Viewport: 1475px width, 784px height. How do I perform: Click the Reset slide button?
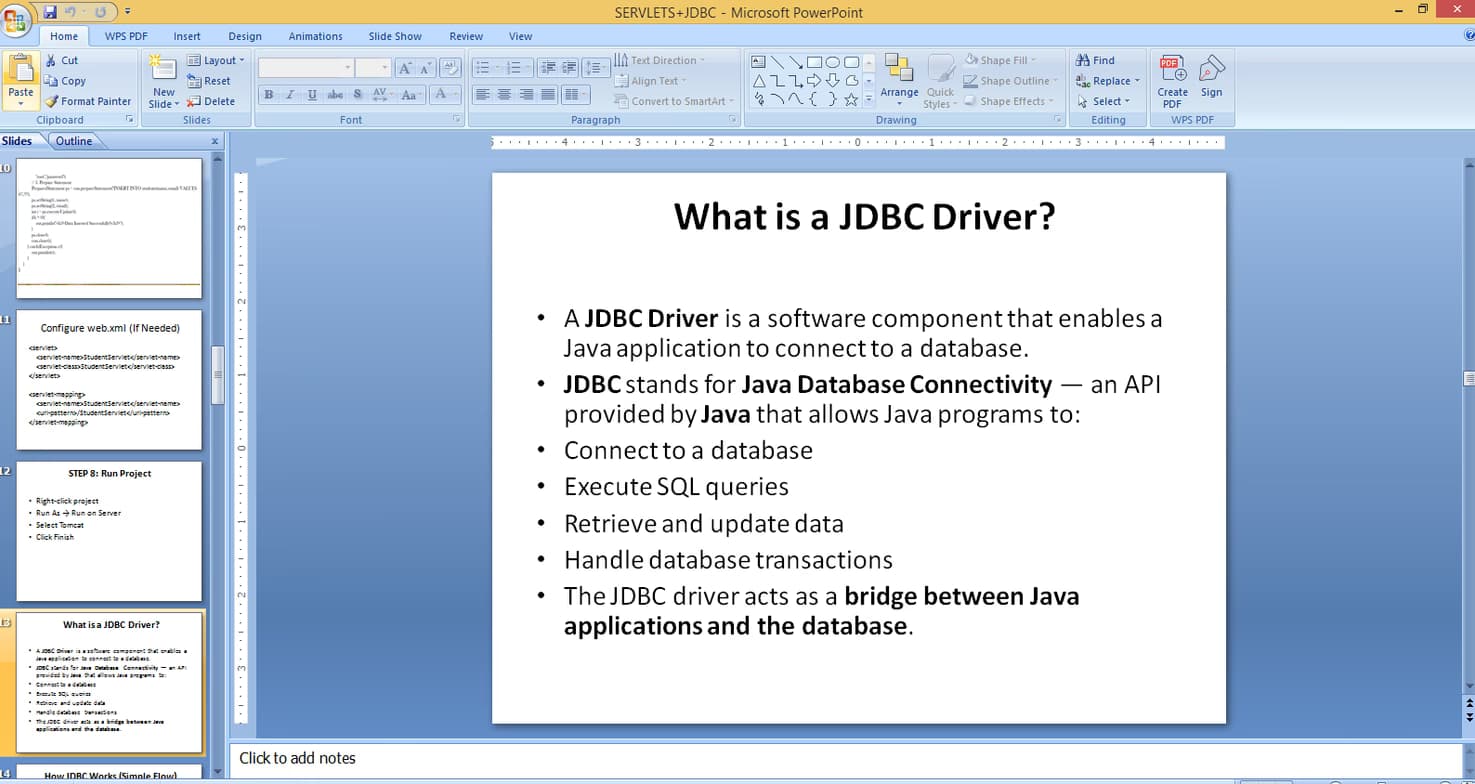coord(210,81)
